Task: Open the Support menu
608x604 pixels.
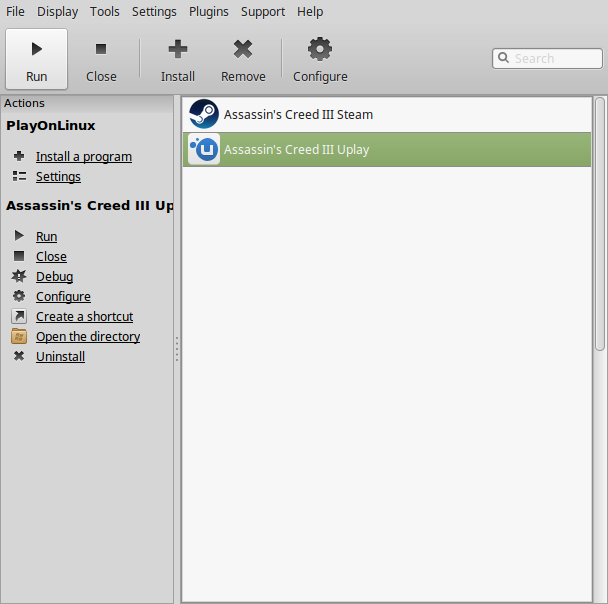Action: (x=263, y=12)
